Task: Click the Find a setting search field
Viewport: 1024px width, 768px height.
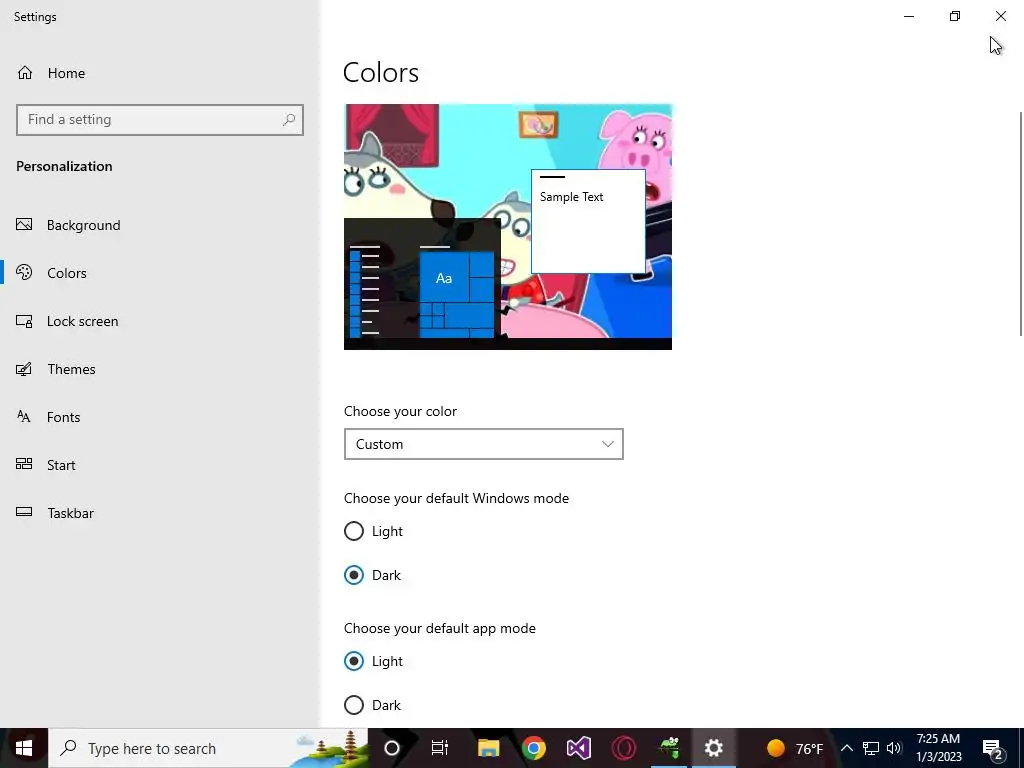Action: point(160,120)
